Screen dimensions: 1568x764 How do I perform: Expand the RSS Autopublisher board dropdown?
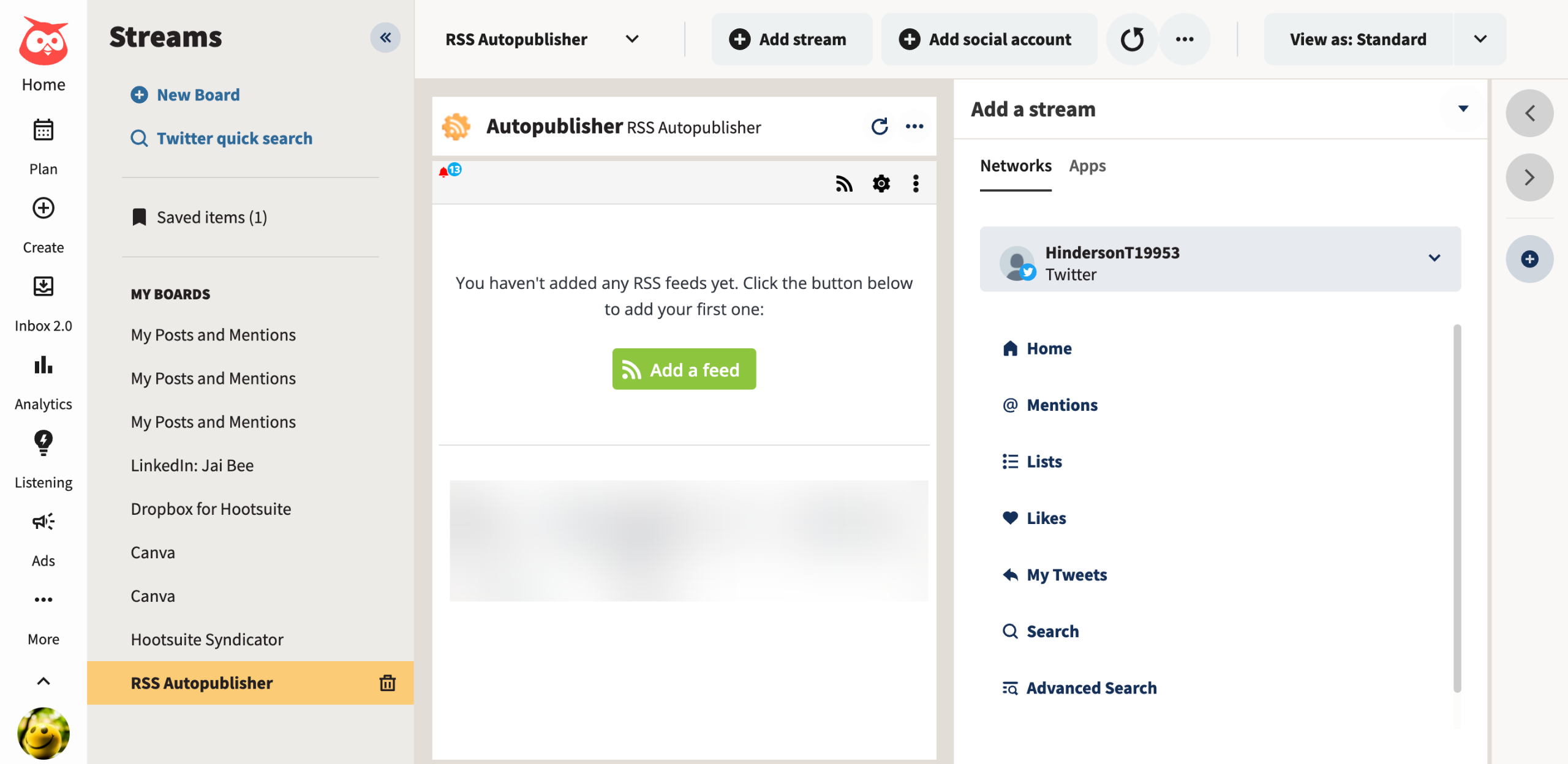tap(632, 39)
